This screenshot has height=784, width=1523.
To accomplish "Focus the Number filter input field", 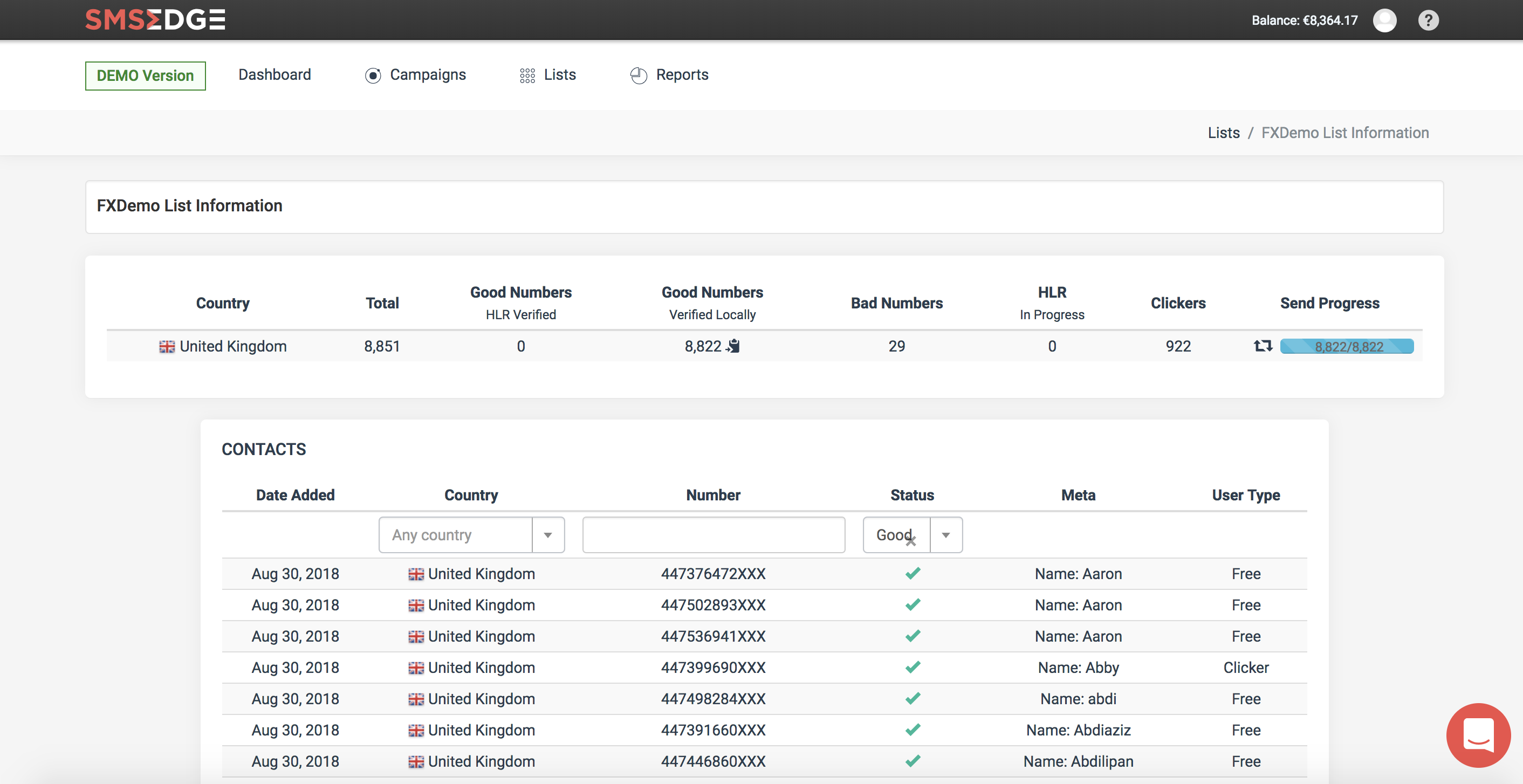I will point(713,535).
